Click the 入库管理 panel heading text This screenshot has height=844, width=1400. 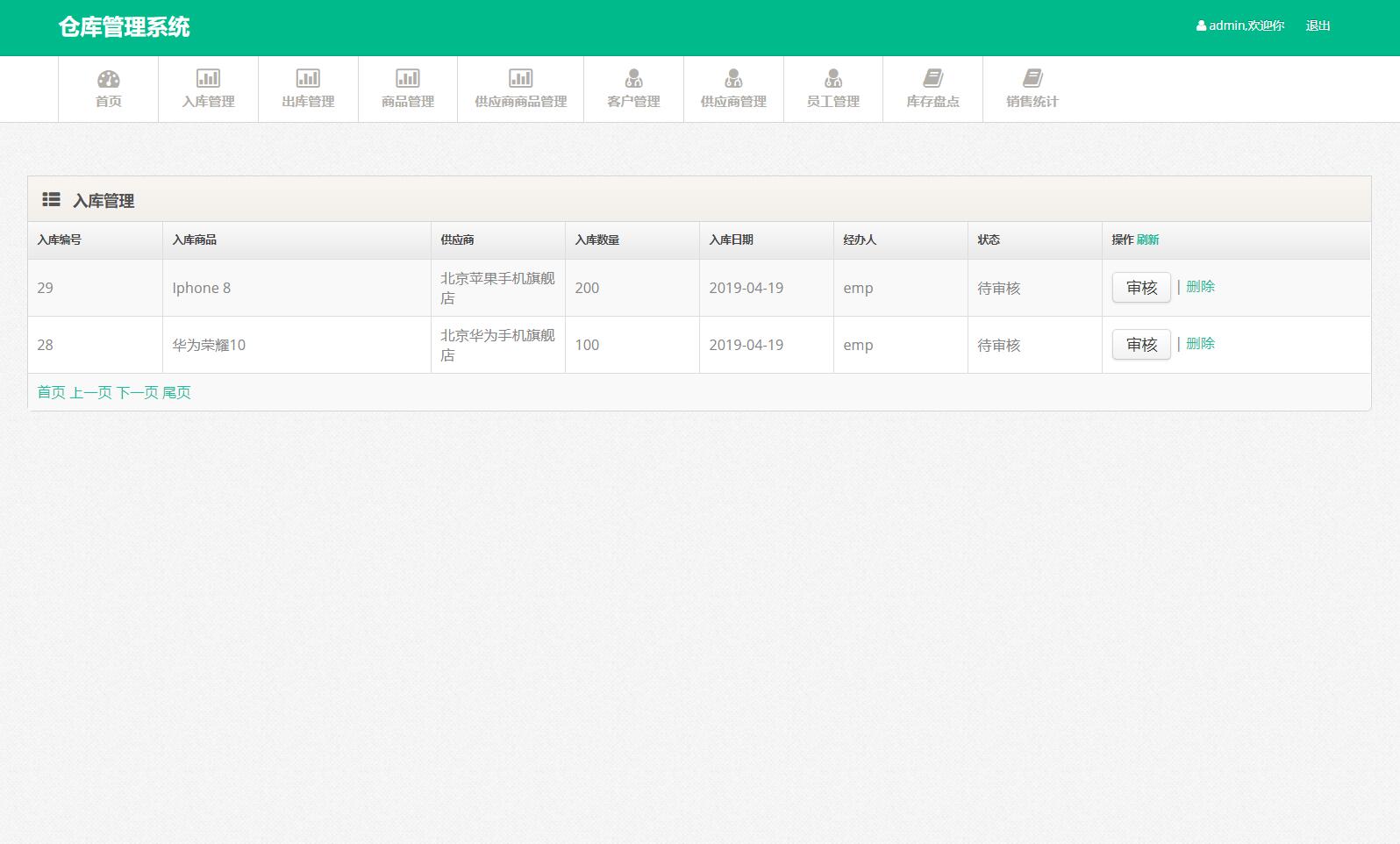point(104,201)
